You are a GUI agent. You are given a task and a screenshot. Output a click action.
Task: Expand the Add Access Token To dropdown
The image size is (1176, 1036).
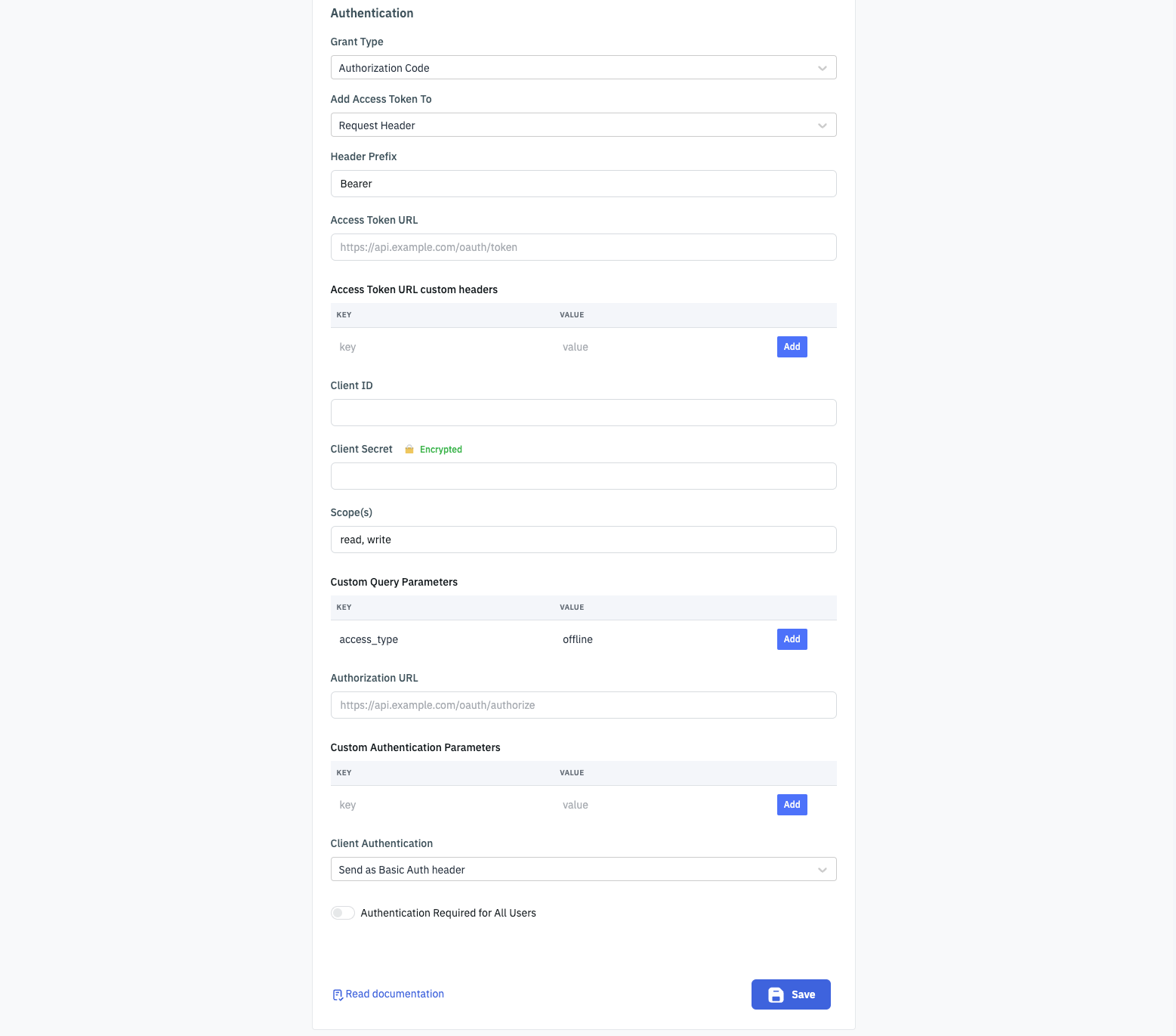pyautogui.click(x=583, y=125)
